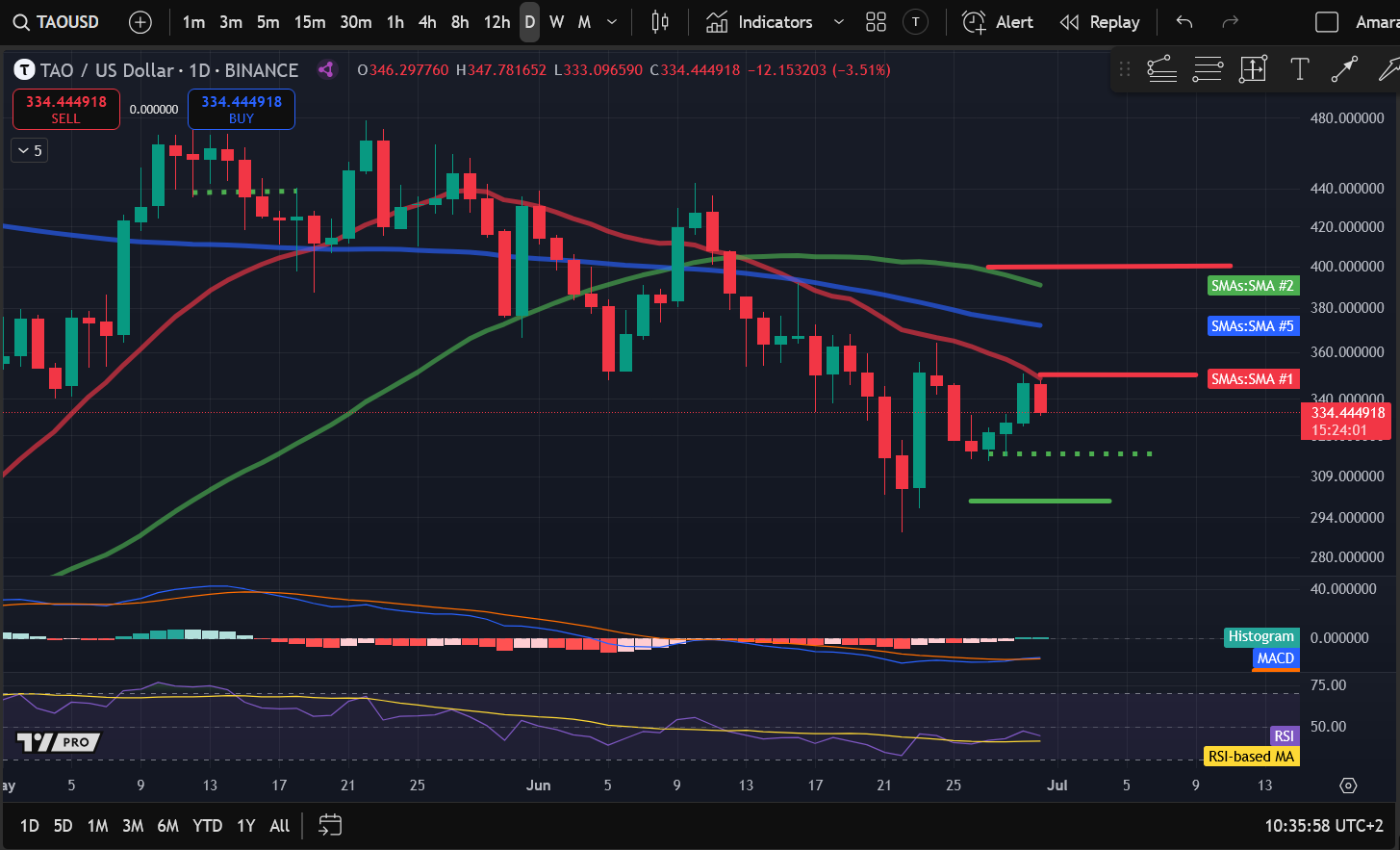Click the MACD indicator label
This screenshot has height=850, width=1400.
click(1276, 658)
